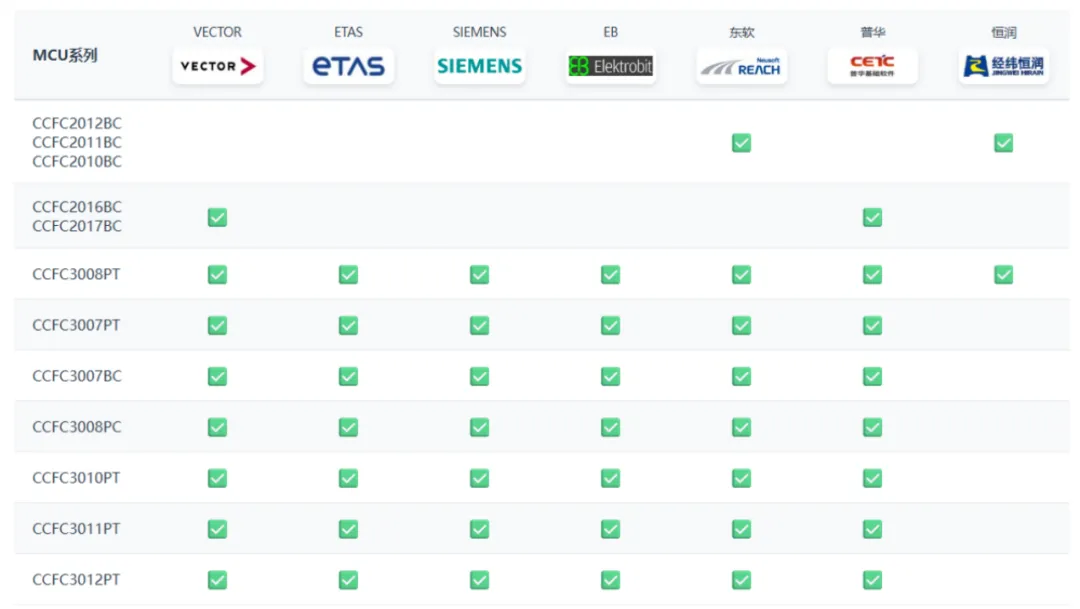Click the ETAS logo
Image resolution: width=1080 pixels, height=609 pixels.
[349, 66]
